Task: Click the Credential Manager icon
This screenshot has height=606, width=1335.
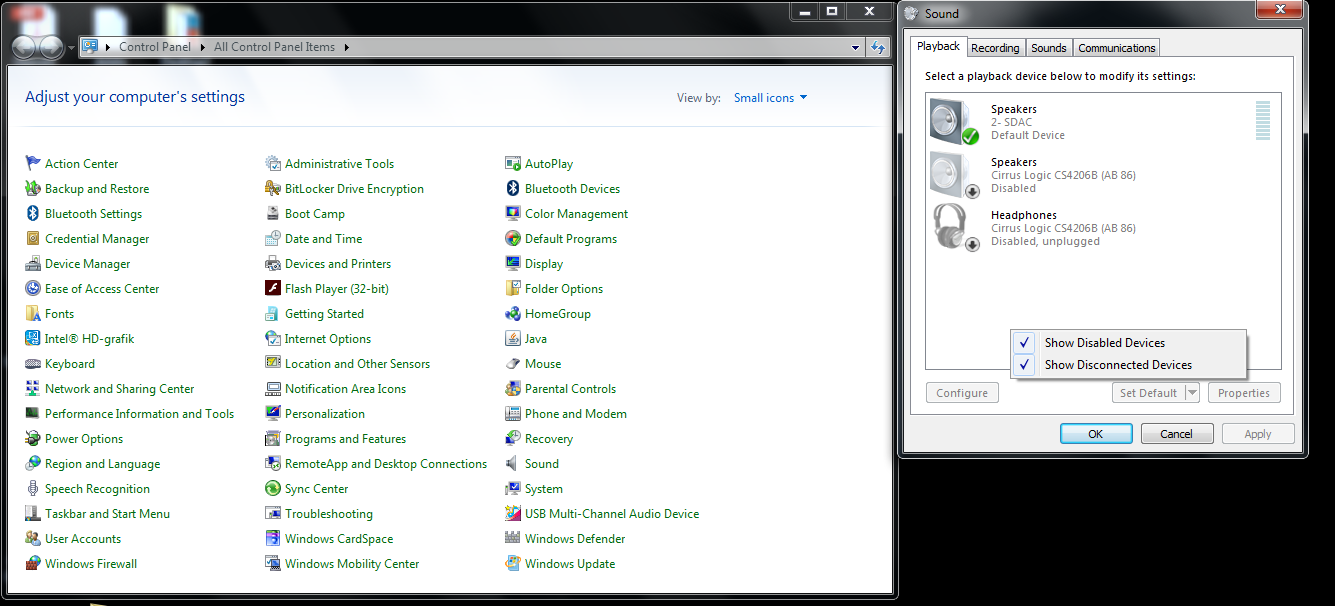Action: [33, 239]
